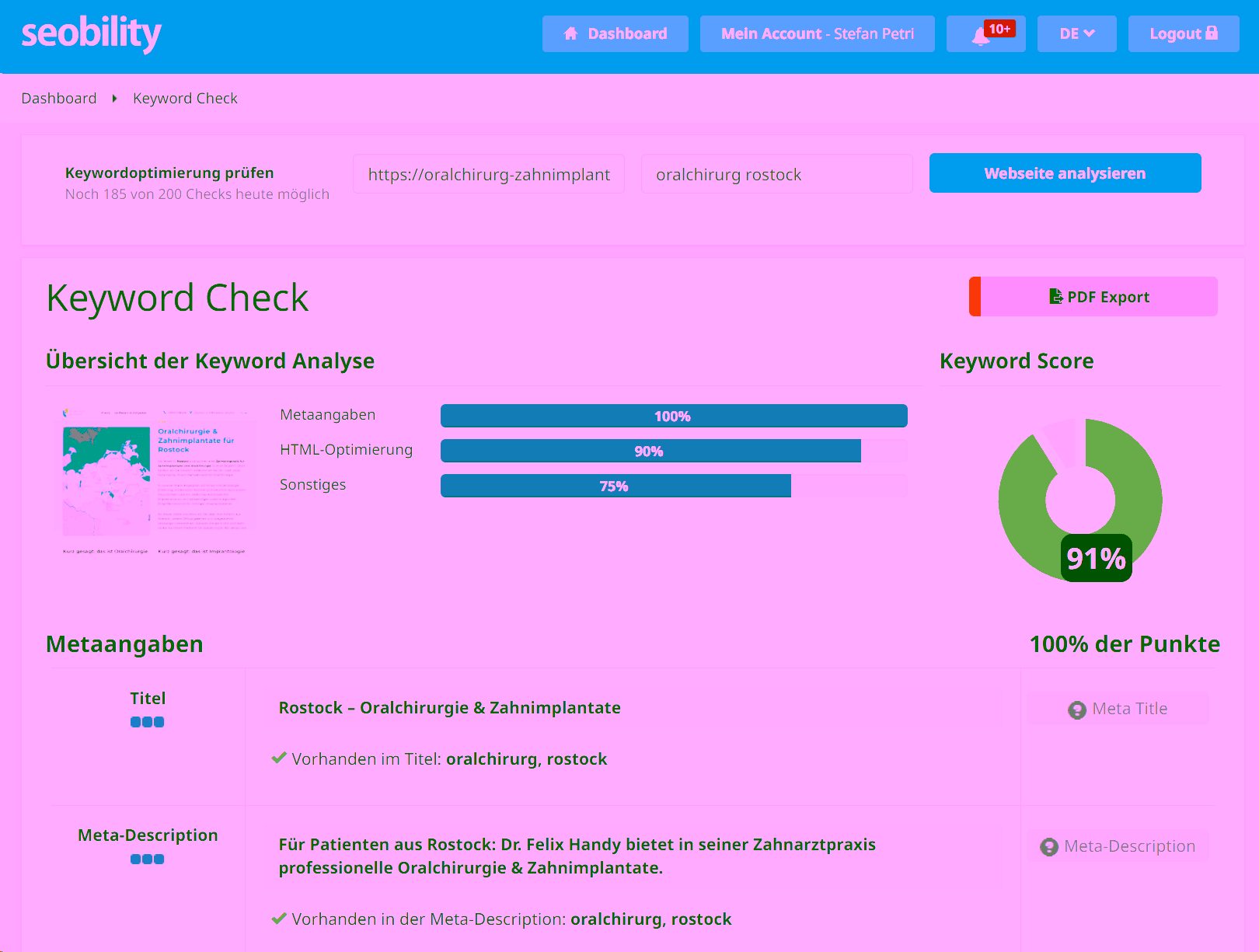1259x952 pixels.
Task: Select the 'oralchirurg rostock' keyword field
Action: click(776, 174)
